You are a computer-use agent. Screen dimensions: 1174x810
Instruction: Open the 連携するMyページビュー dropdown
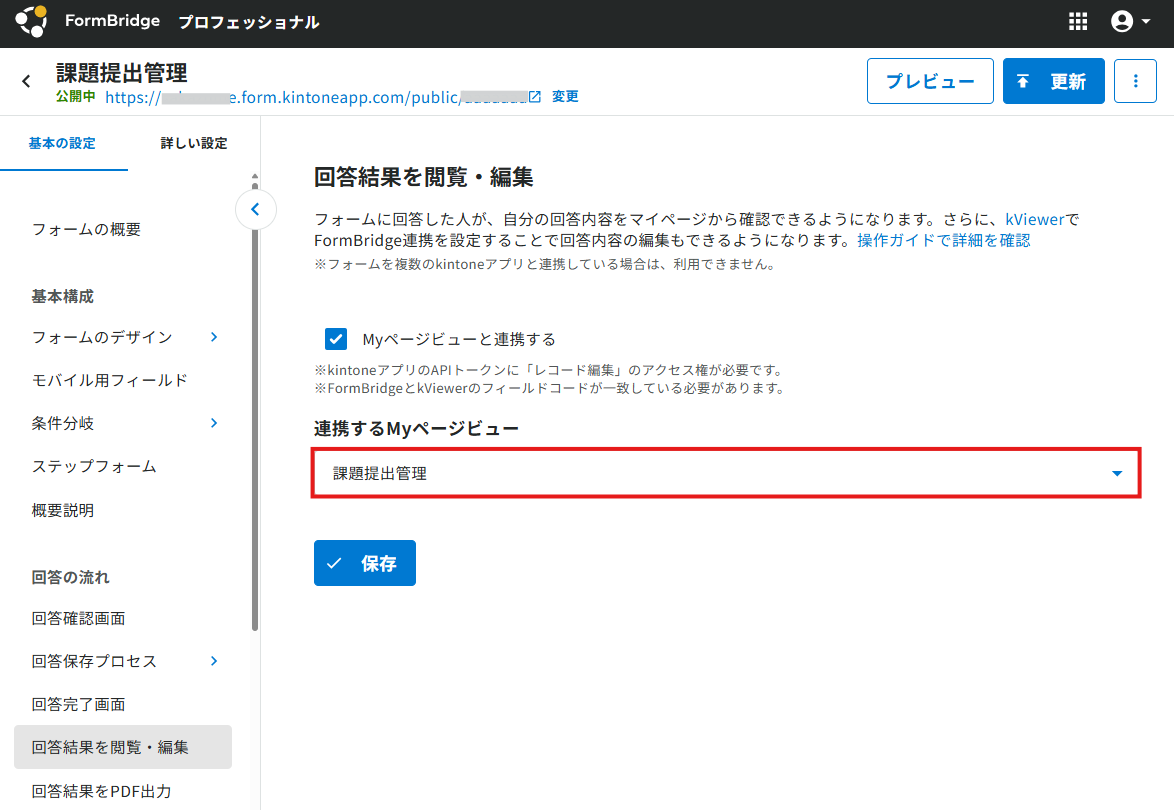click(726, 473)
